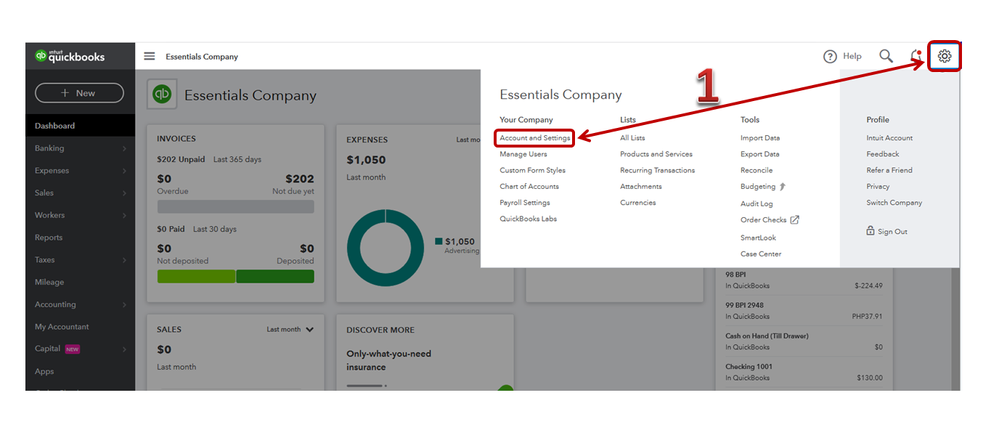The width and height of the screenshot is (999, 433).
Task: Open the gear settings icon
Action: coord(944,56)
